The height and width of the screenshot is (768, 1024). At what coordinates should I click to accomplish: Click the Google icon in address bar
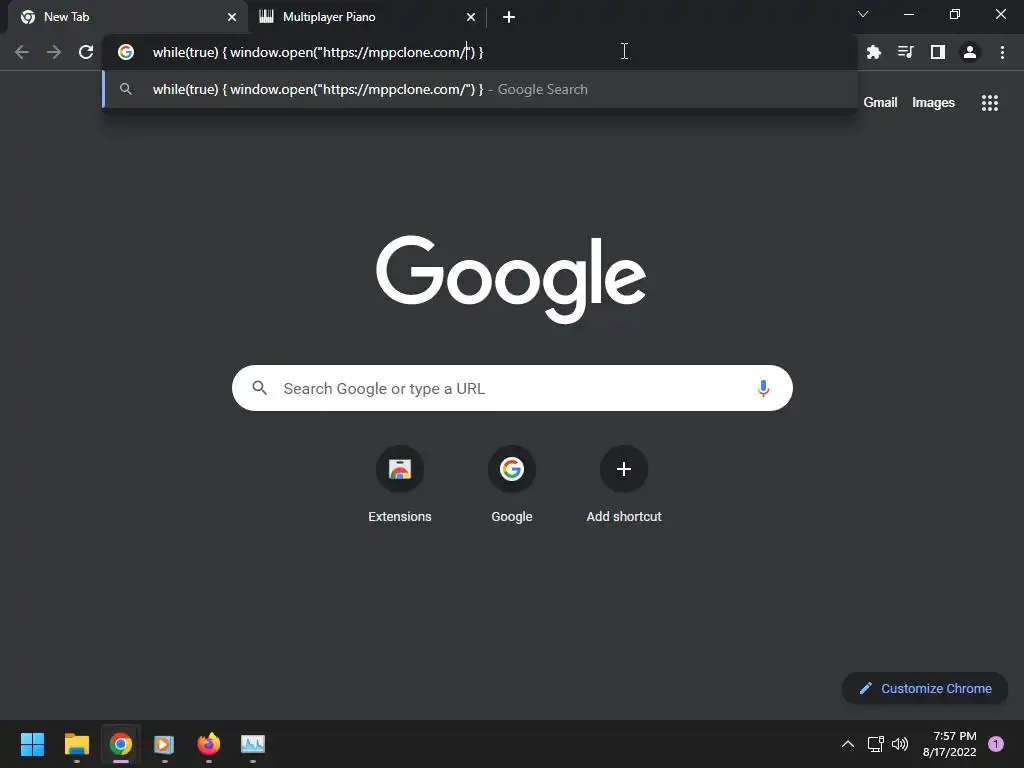point(126,52)
